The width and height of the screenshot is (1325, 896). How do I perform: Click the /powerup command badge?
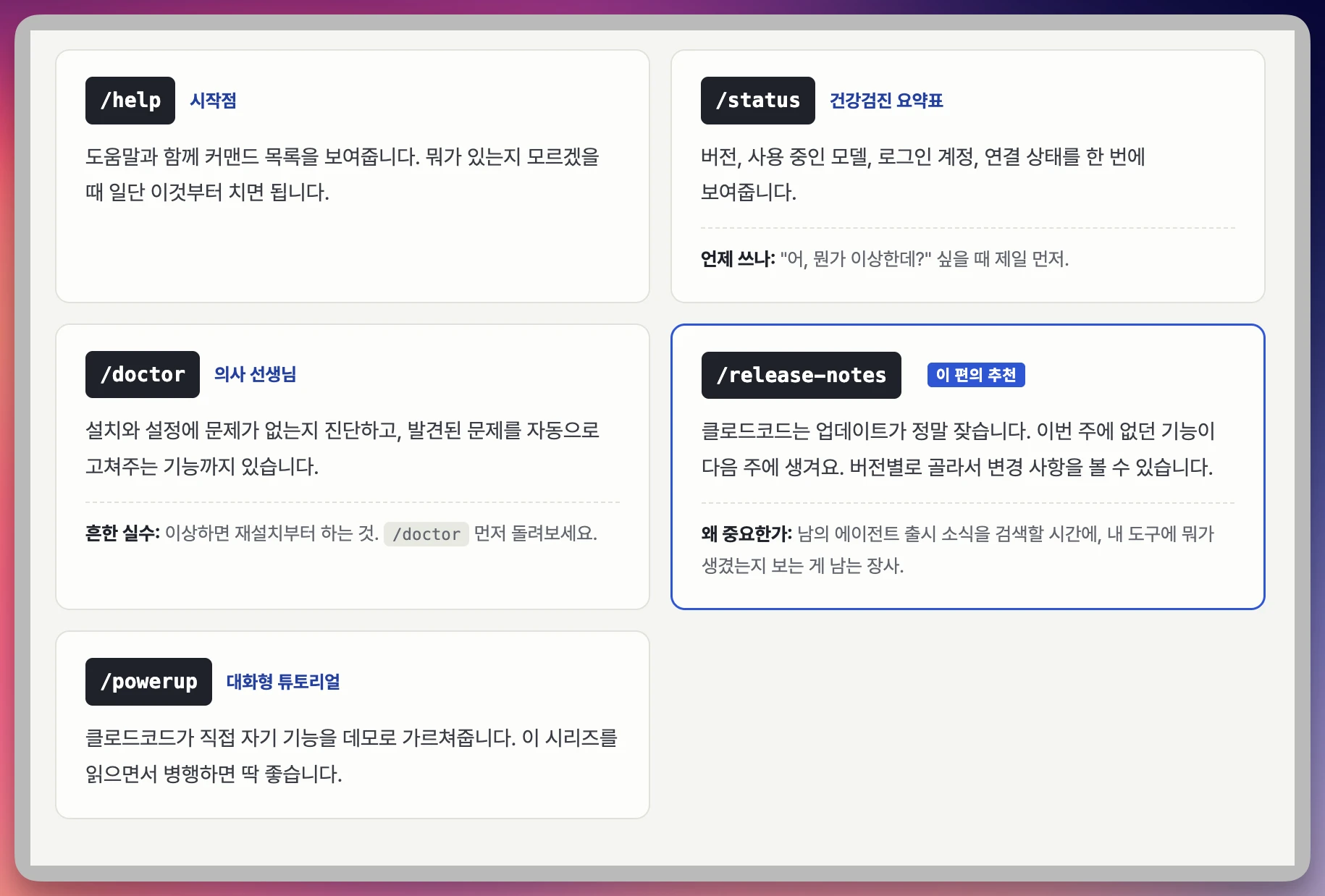pos(148,682)
